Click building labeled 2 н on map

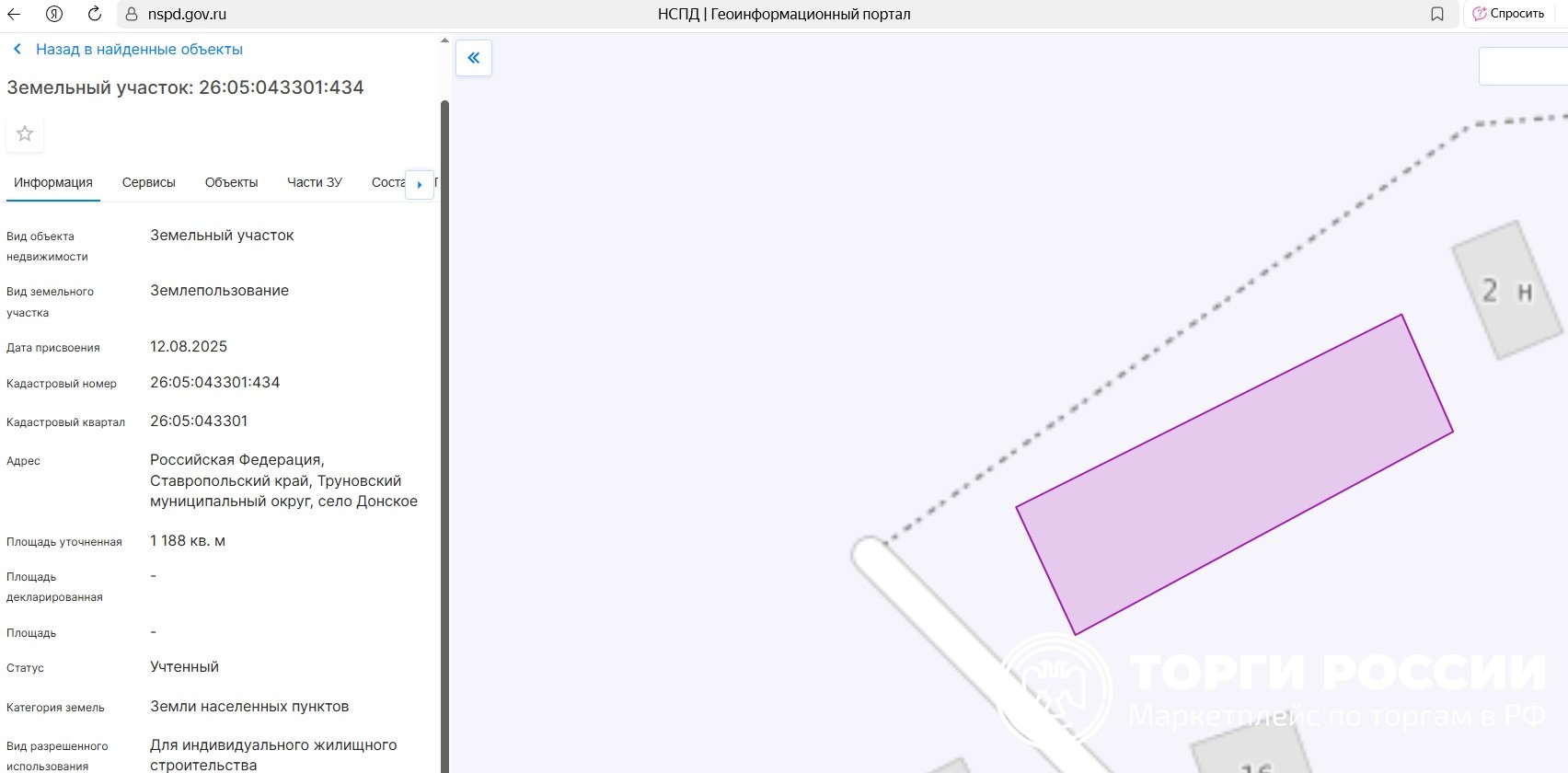pyautogui.click(x=1506, y=291)
